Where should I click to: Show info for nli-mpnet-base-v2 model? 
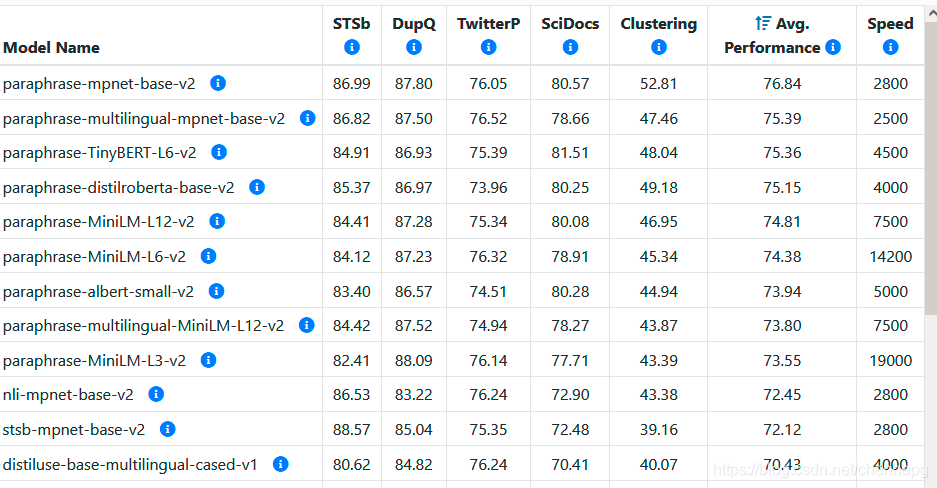(x=156, y=394)
